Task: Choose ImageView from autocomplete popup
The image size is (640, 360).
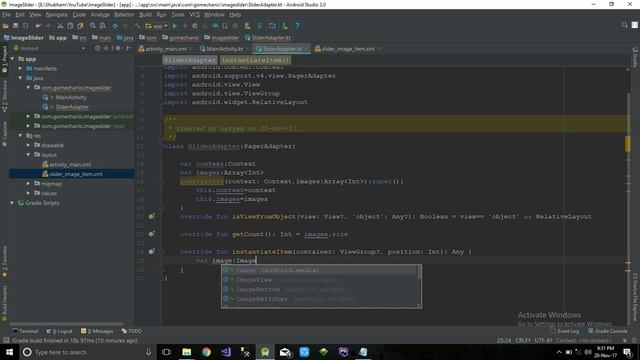Action: coord(320,280)
